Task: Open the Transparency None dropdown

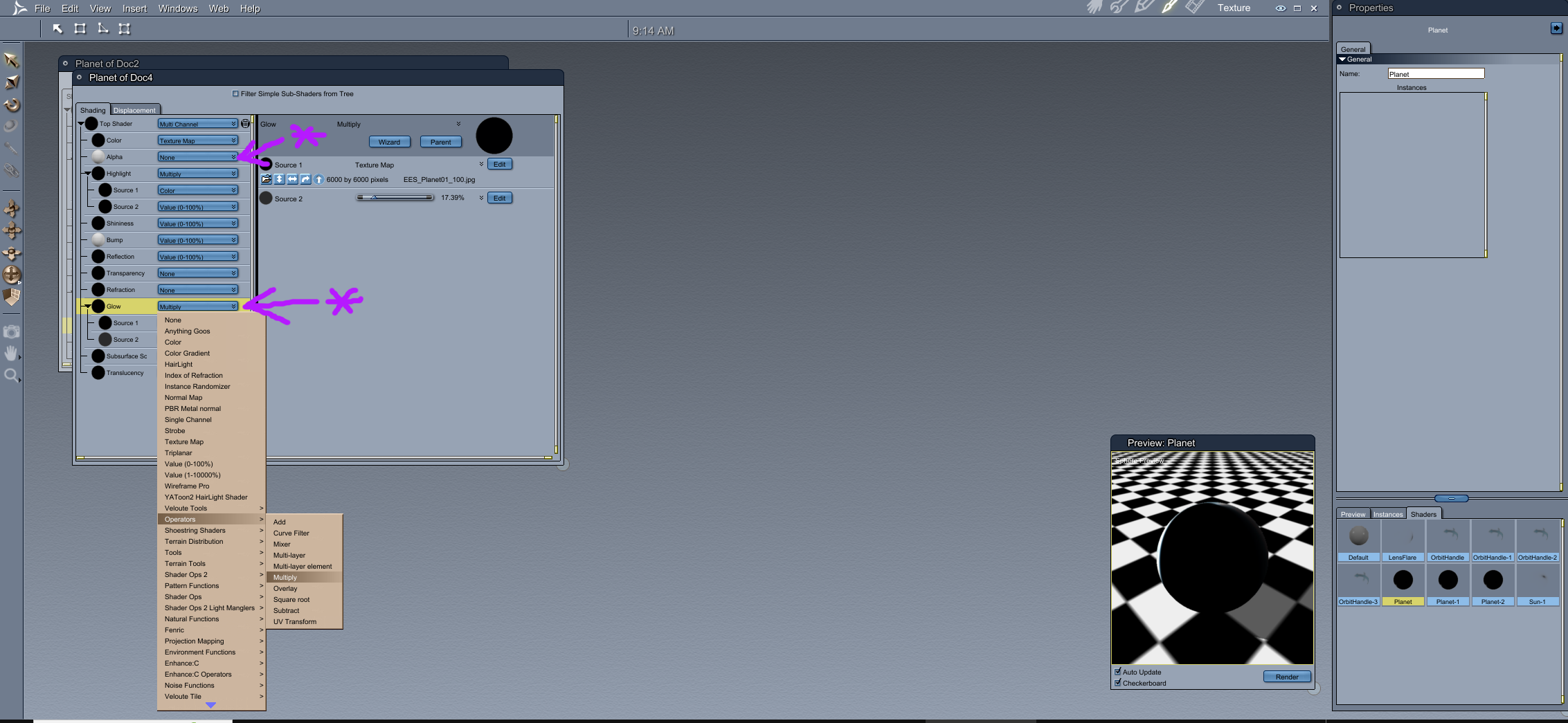Action: click(x=197, y=273)
